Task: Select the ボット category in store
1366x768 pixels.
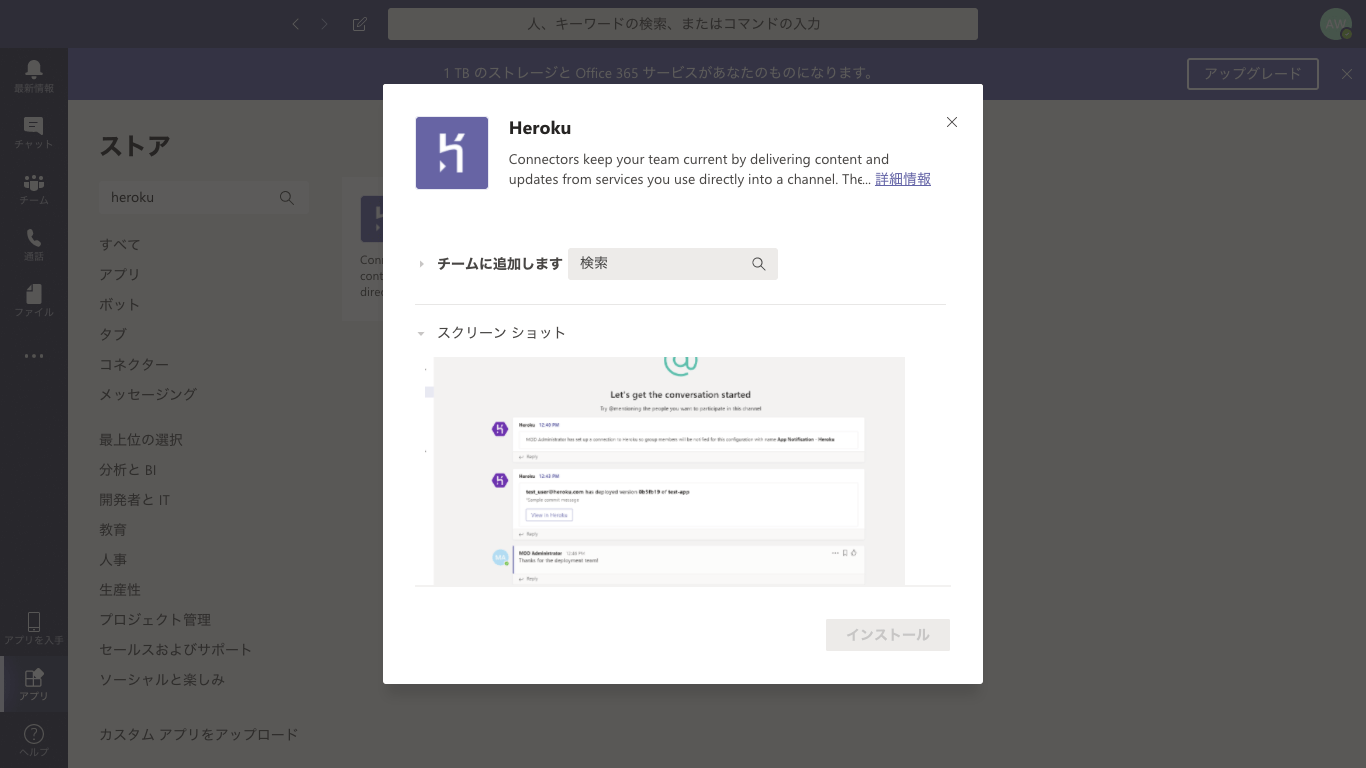Action: tap(119, 305)
